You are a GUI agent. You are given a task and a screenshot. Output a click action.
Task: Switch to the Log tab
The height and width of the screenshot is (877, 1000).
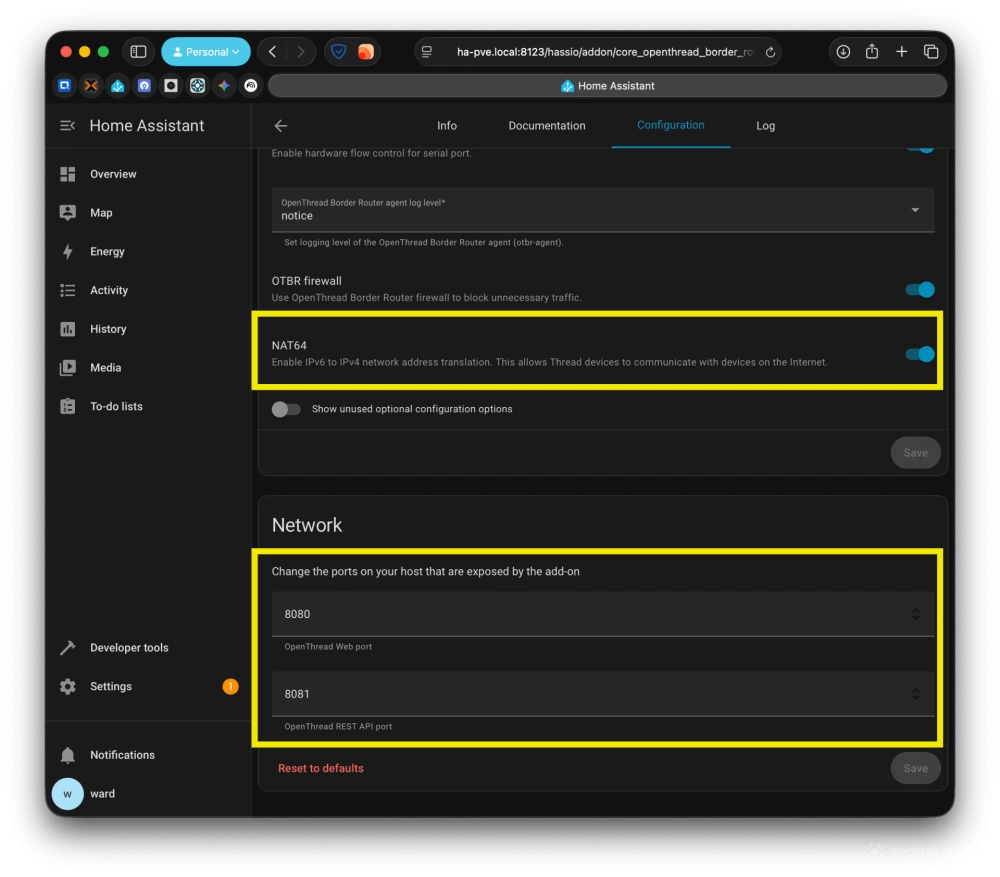(x=765, y=126)
